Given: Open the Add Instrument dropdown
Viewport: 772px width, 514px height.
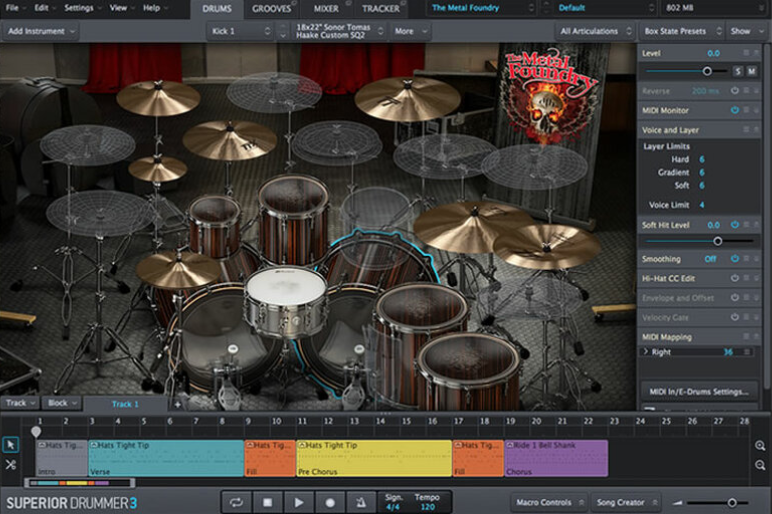Looking at the screenshot, I should coord(41,31).
